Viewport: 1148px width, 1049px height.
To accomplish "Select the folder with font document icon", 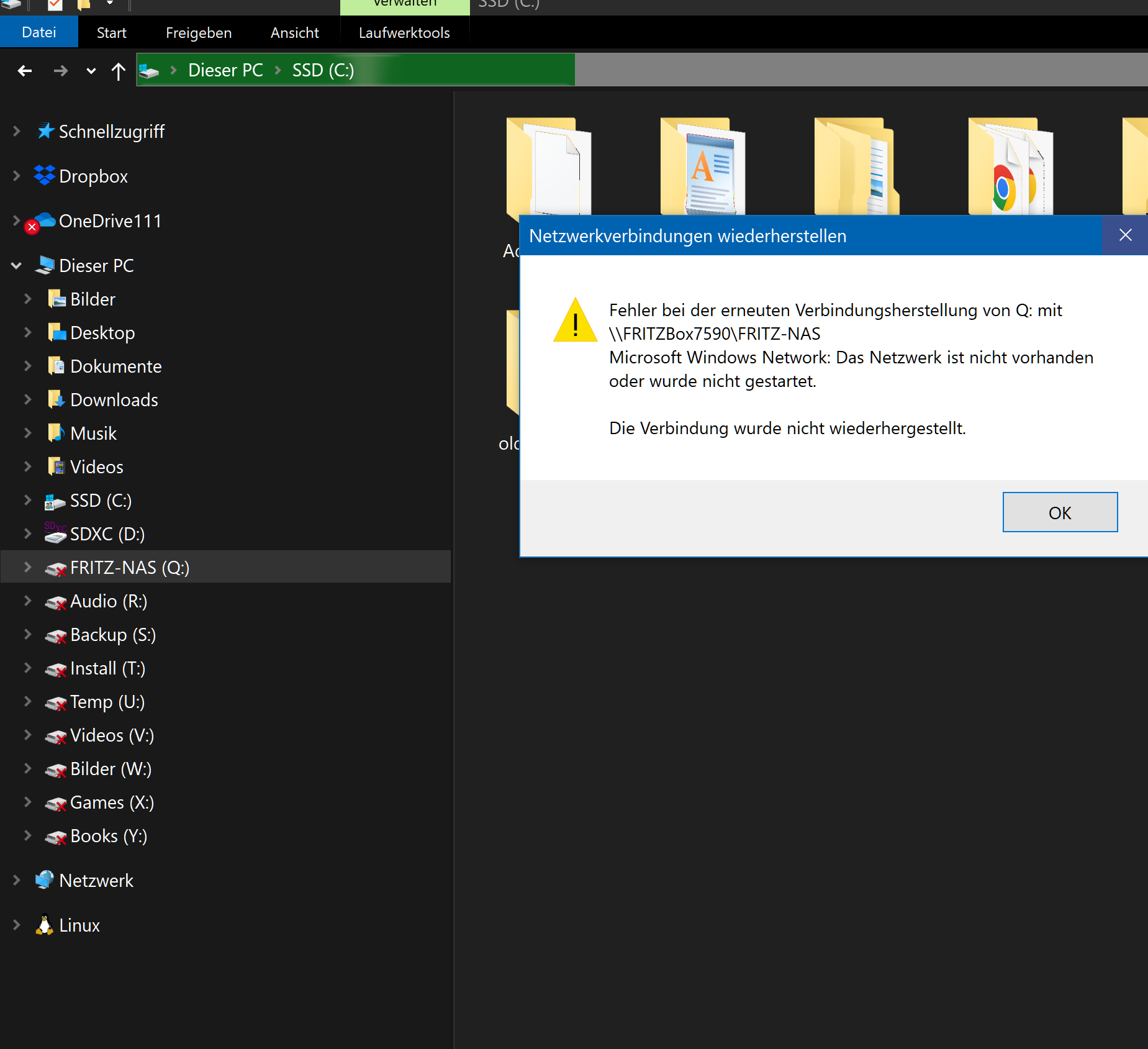I will [x=702, y=165].
